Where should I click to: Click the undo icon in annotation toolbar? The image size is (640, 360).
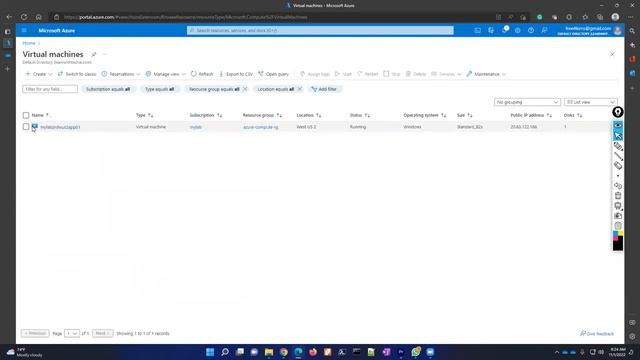pos(618,186)
